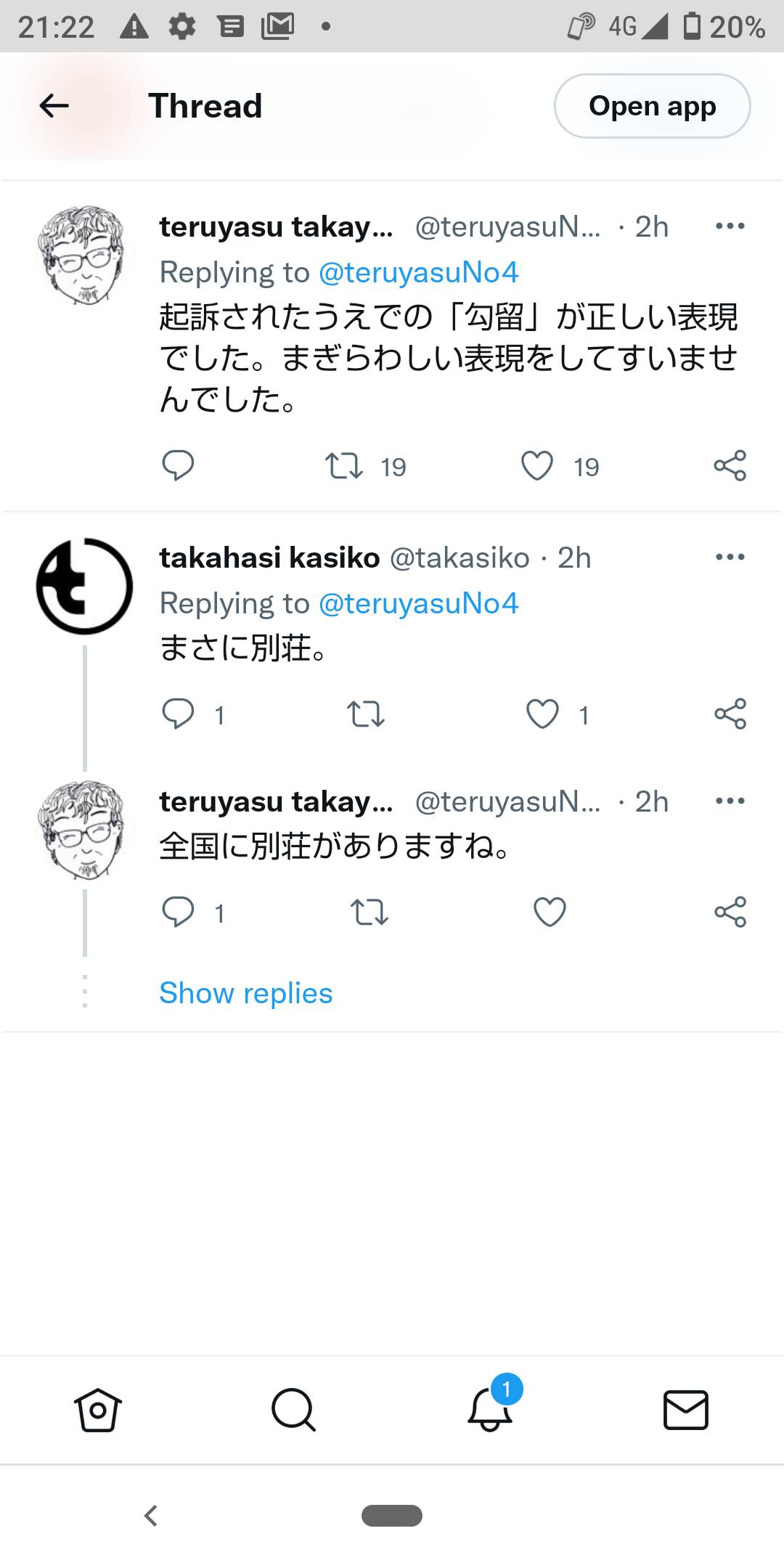View takahasi kasiko's profile avatar
Screen dimensions: 784x1568
(84, 586)
